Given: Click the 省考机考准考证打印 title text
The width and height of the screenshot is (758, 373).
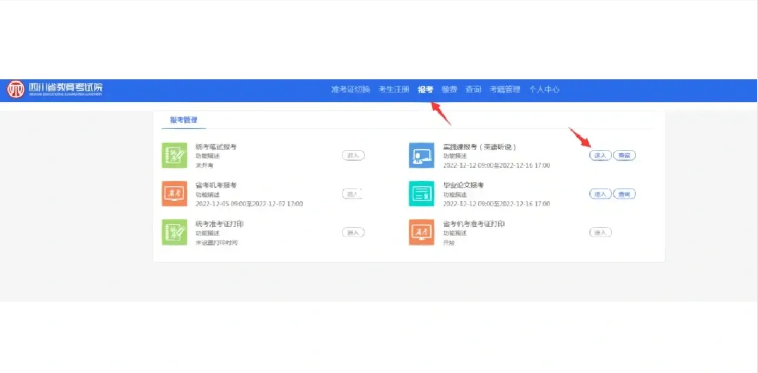Looking at the screenshot, I should pyautogui.click(x=474, y=224).
